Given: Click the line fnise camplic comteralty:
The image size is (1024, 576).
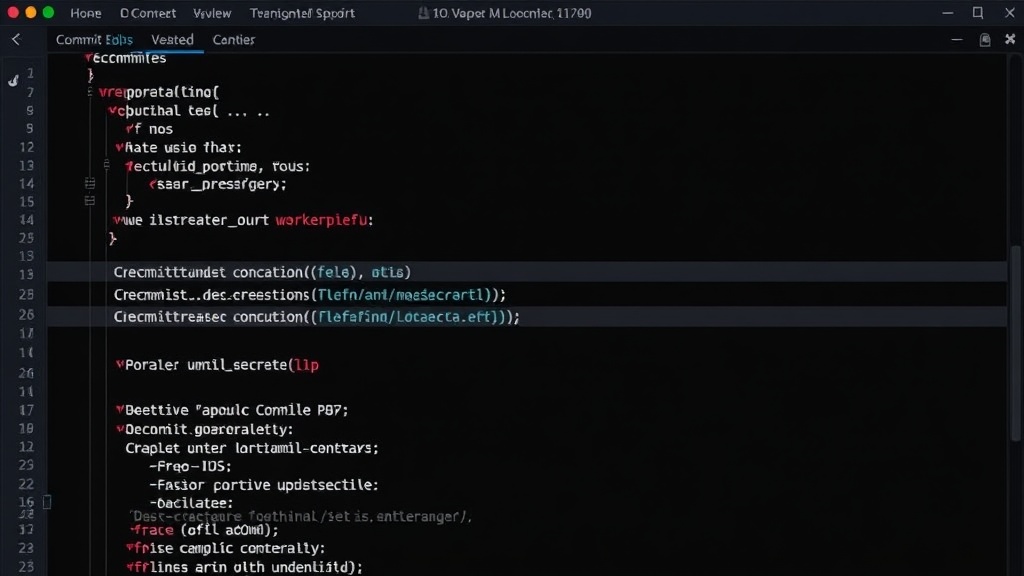Looking at the screenshot, I should pyautogui.click(x=226, y=548).
